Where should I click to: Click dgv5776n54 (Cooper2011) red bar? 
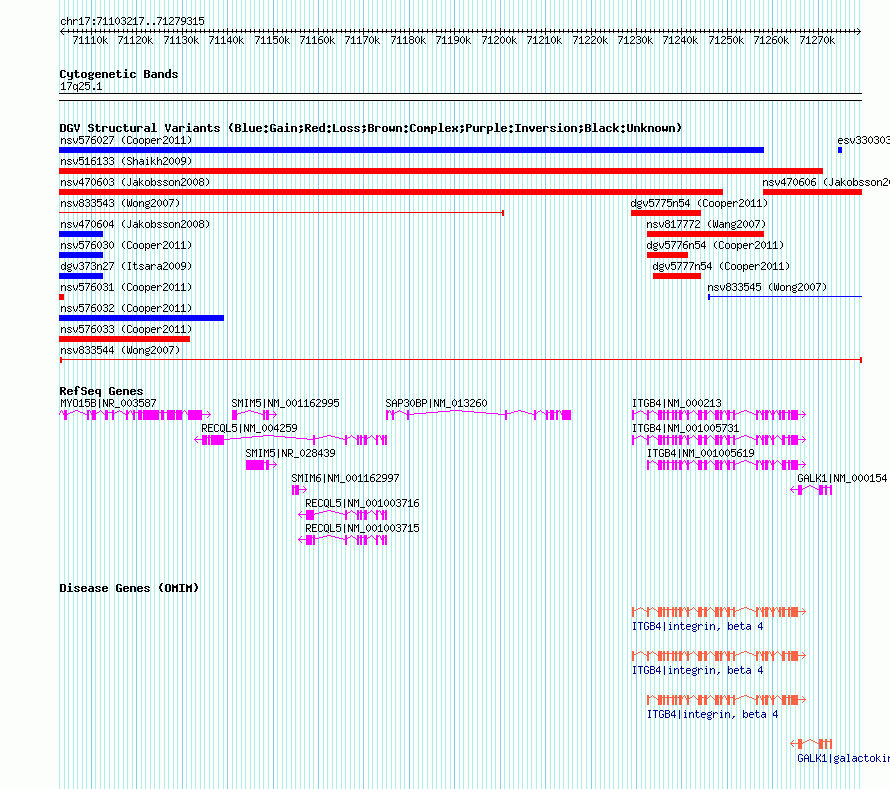point(667,255)
